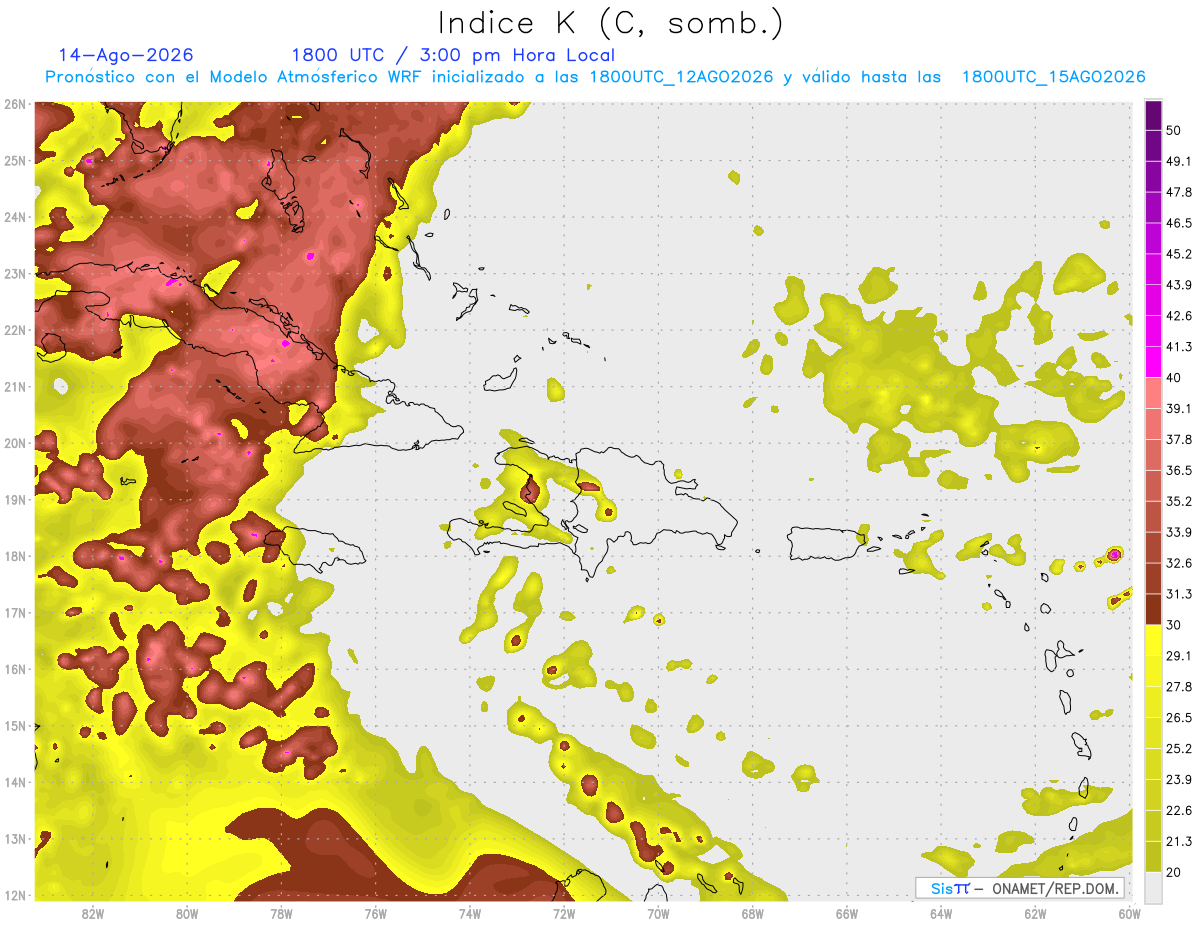Click the colorbar value 41.3
Image resolution: width=1200 pixels, height=927 pixels.
(1179, 347)
